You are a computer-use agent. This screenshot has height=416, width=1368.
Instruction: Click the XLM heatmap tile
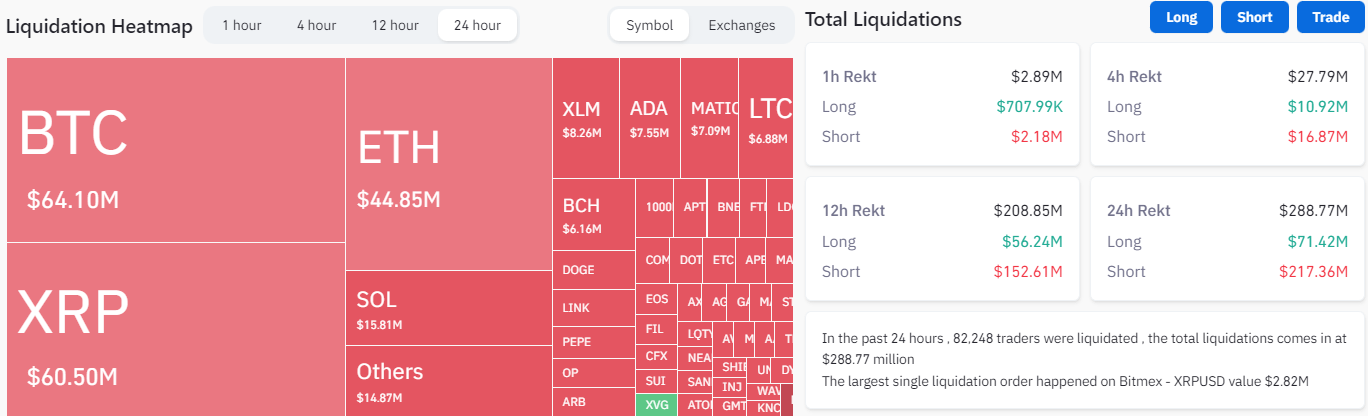(585, 118)
